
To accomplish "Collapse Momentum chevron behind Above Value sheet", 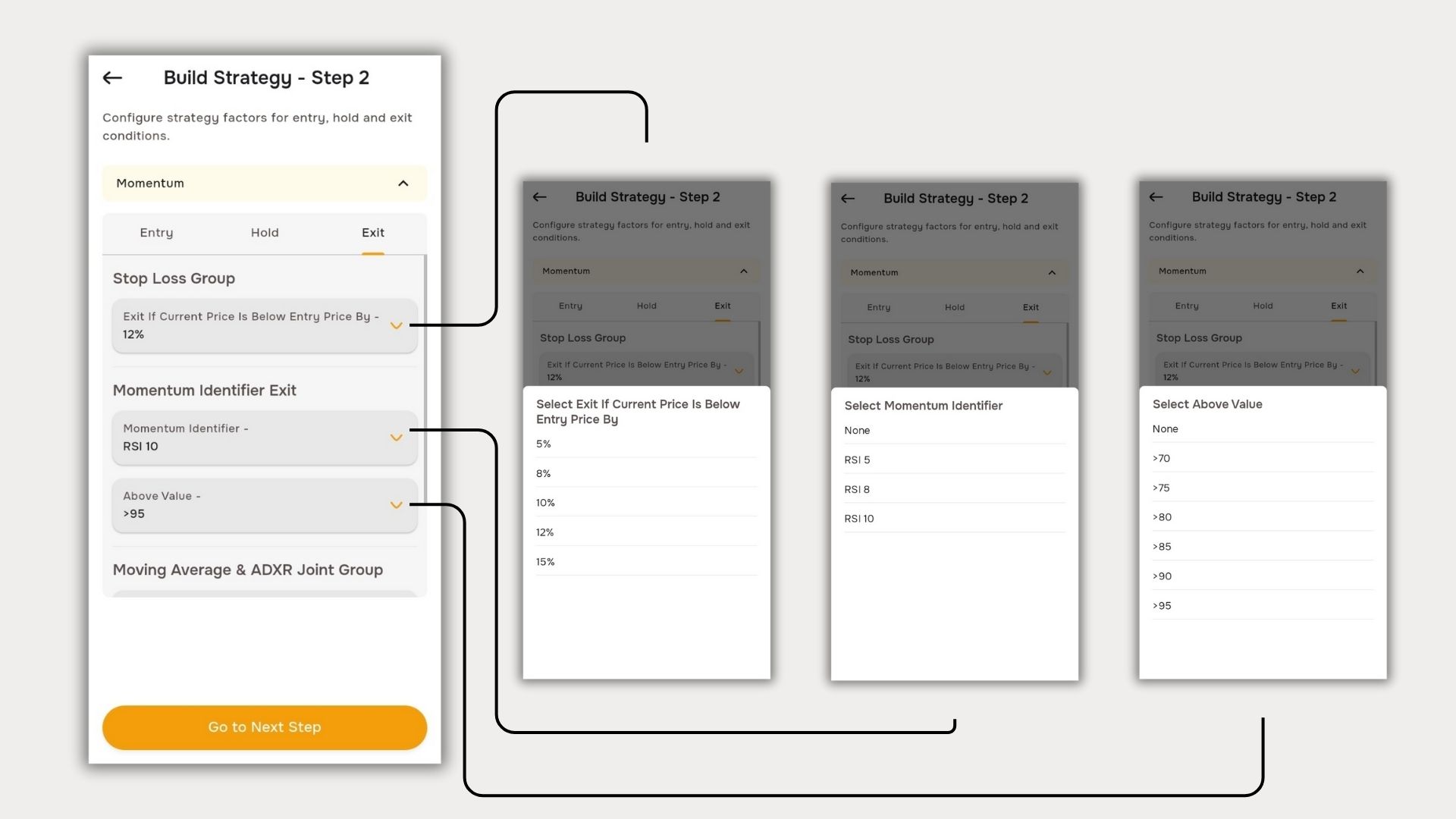I will 1360,271.
